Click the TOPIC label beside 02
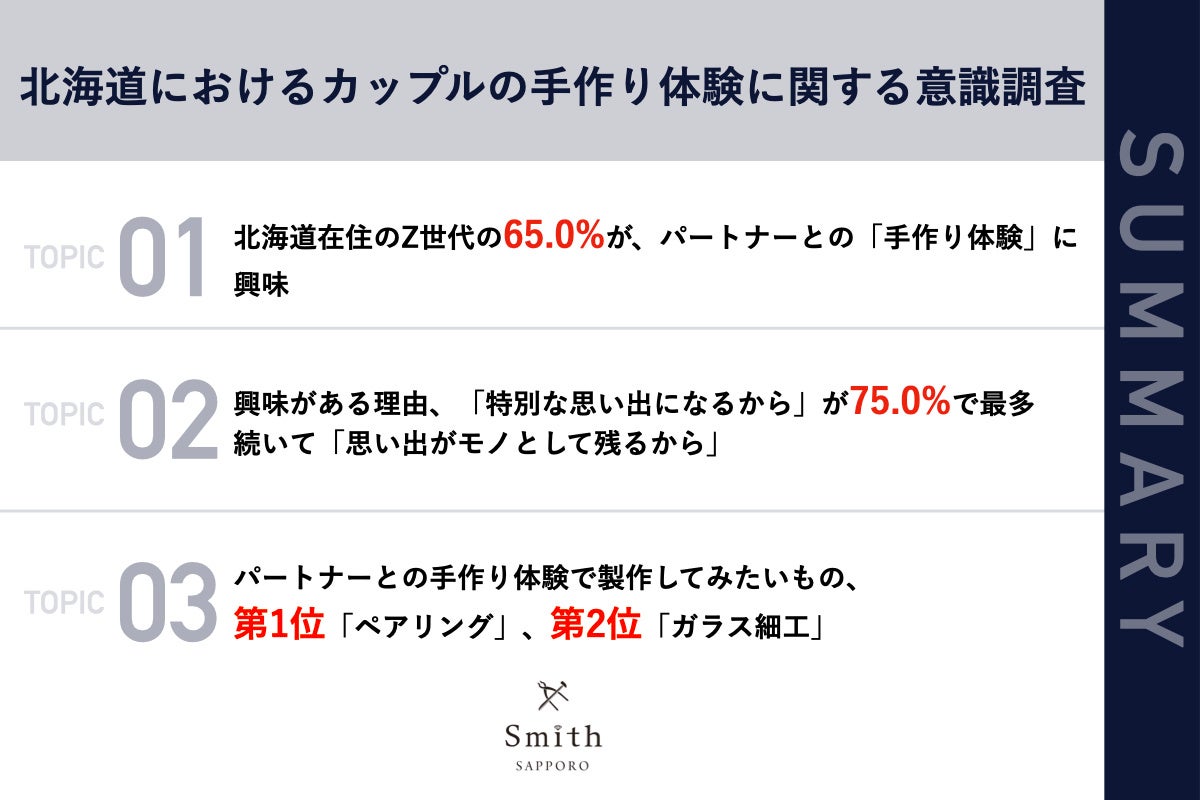The image size is (1200, 800). click(64, 414)
